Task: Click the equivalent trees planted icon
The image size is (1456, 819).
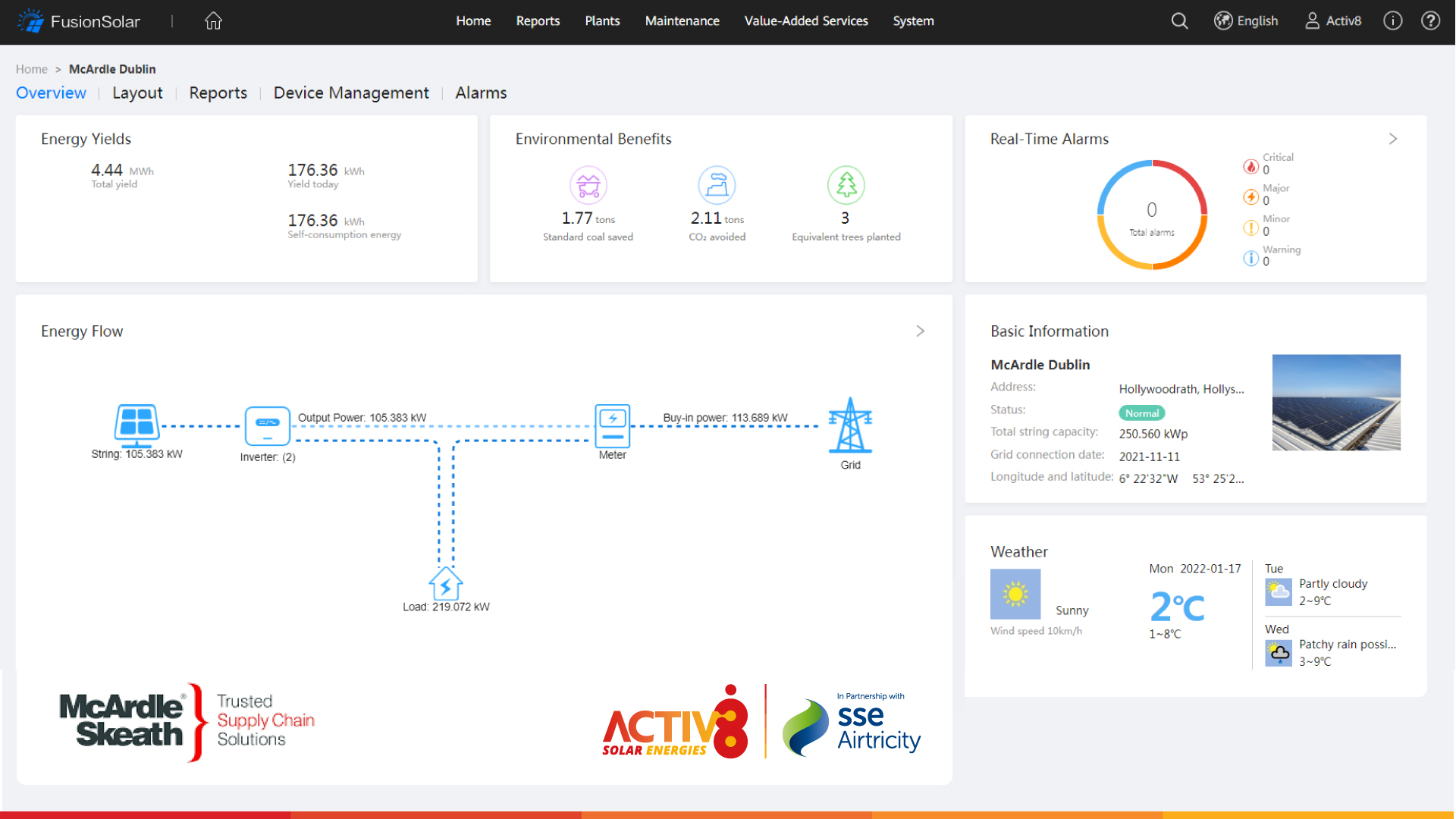Action: [846, 185]
